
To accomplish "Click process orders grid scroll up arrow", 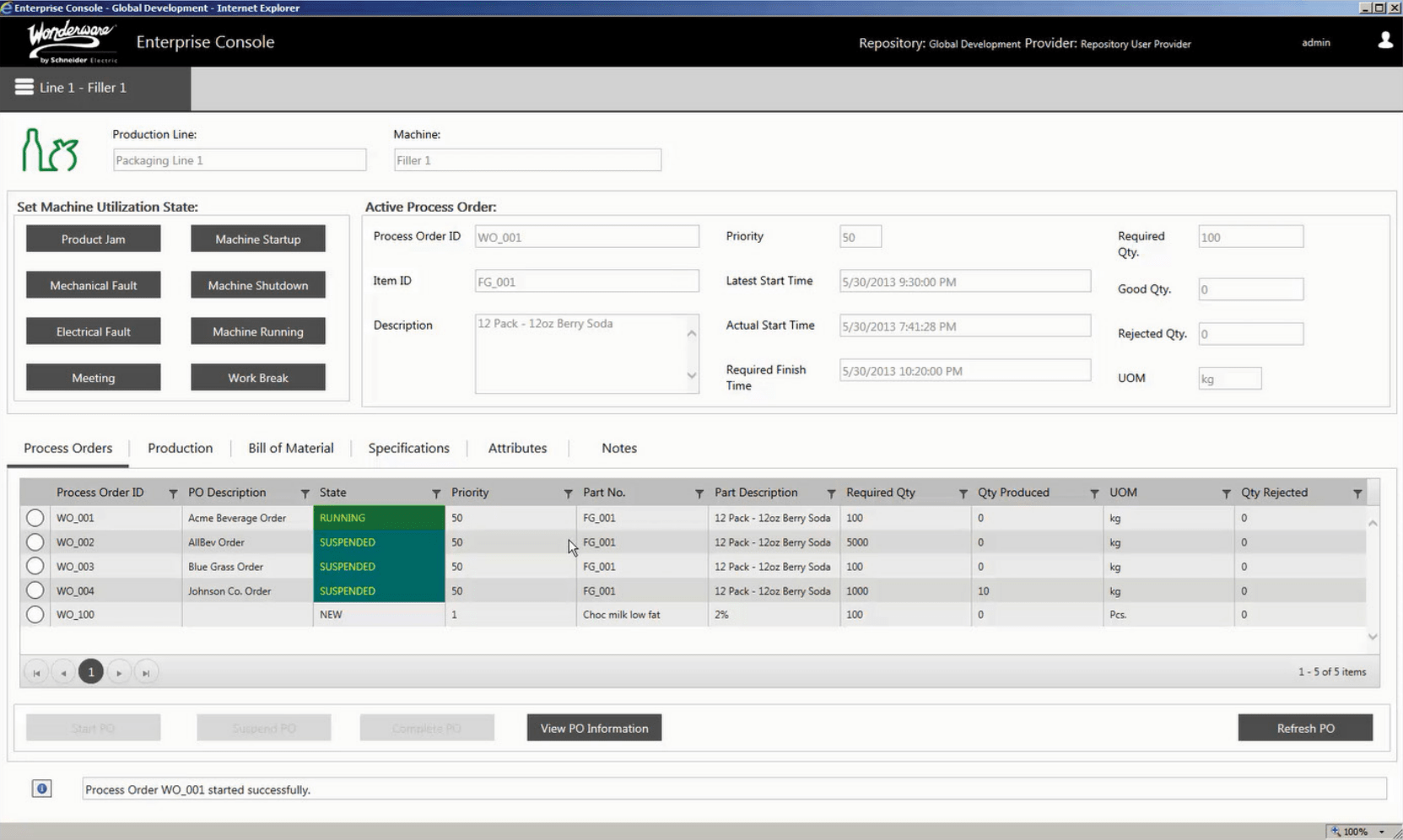I will pos(1373,523).
